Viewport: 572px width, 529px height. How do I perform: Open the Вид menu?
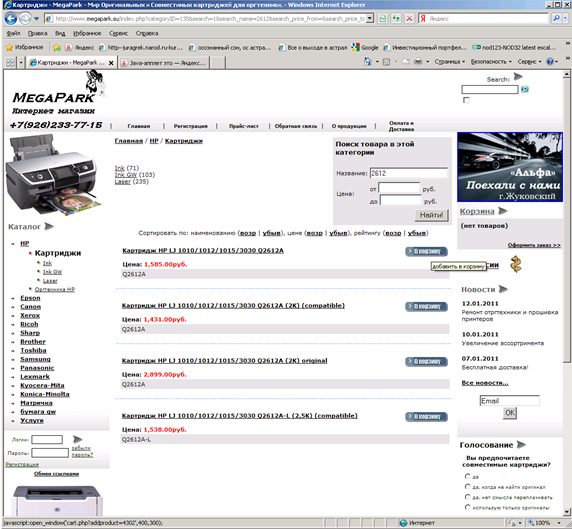coord(60,33)
